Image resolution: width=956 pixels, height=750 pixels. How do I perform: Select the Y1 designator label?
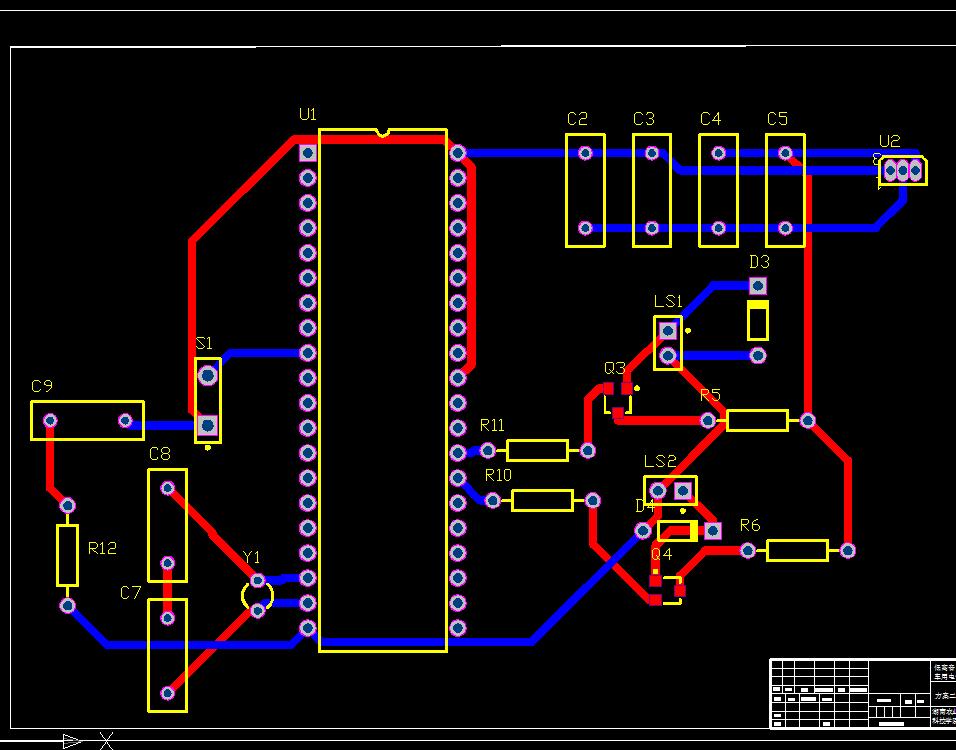pos(251,557)
